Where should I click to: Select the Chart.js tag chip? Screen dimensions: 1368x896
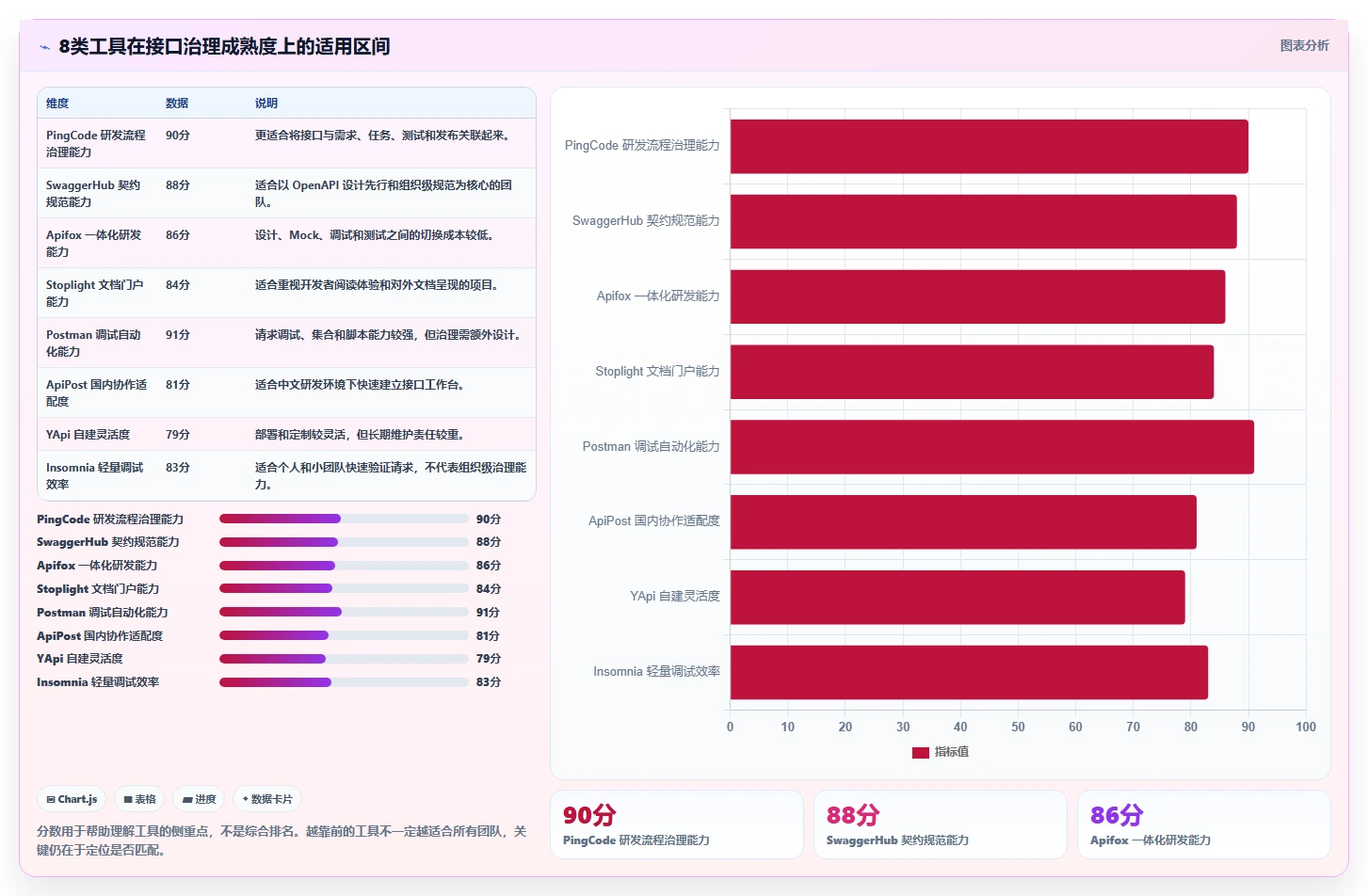[x=72, y=799]
